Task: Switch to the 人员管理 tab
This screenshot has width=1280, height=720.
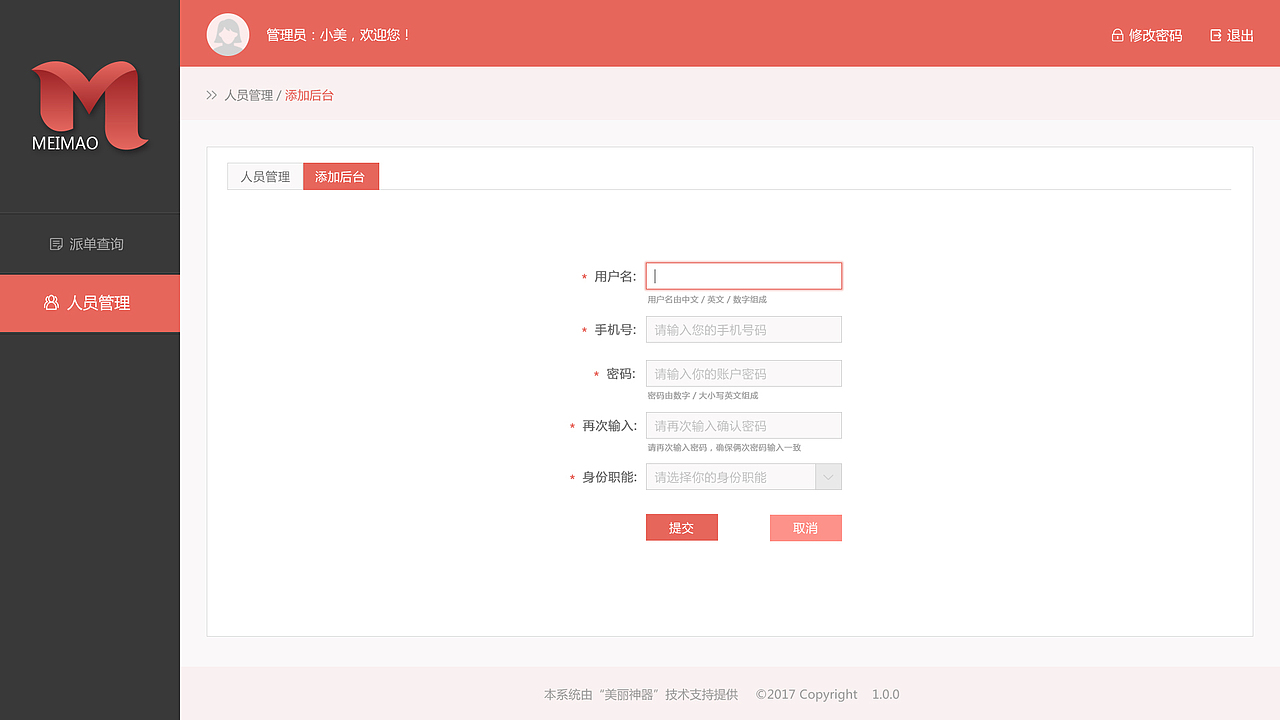Action: point(265,176)
